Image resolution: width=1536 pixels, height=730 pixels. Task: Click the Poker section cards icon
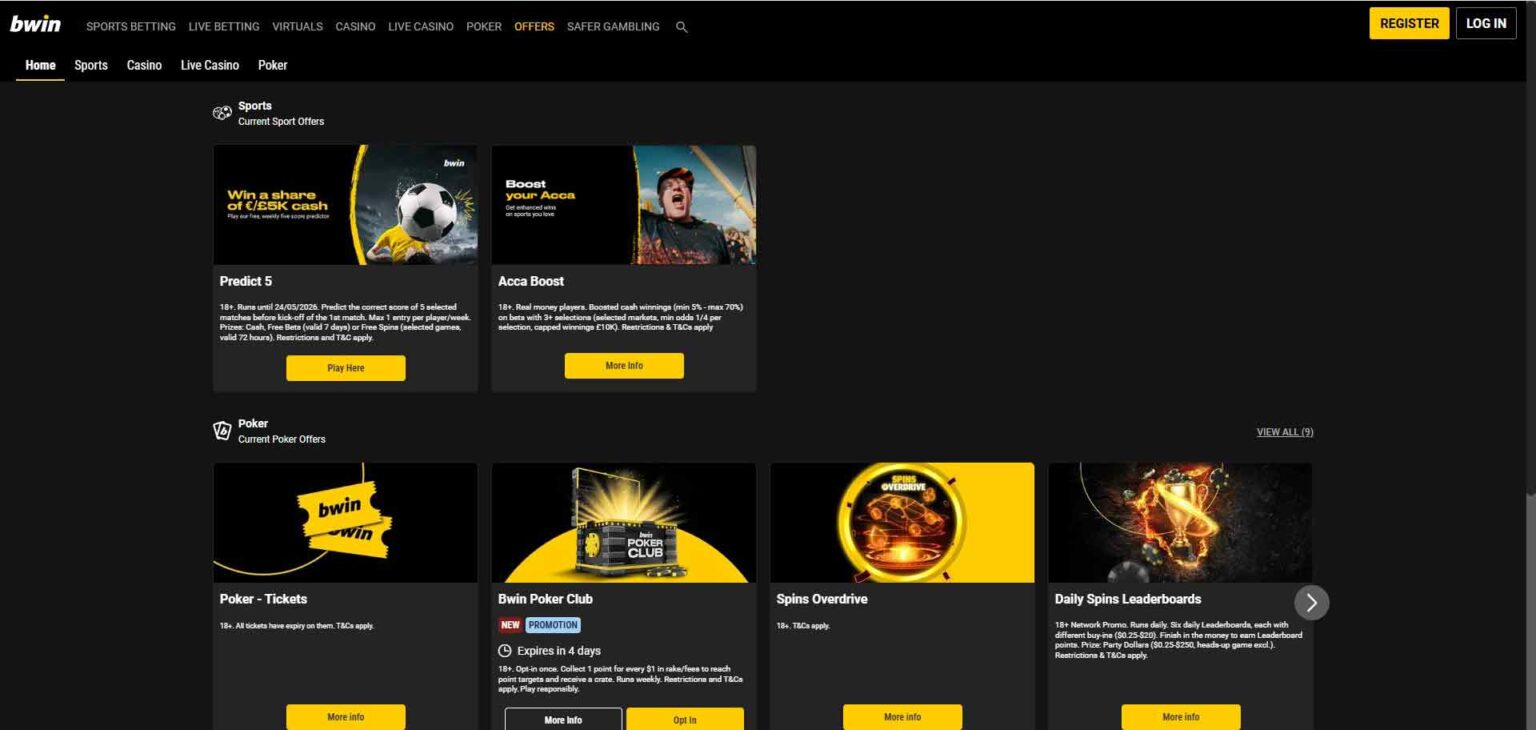222,431
